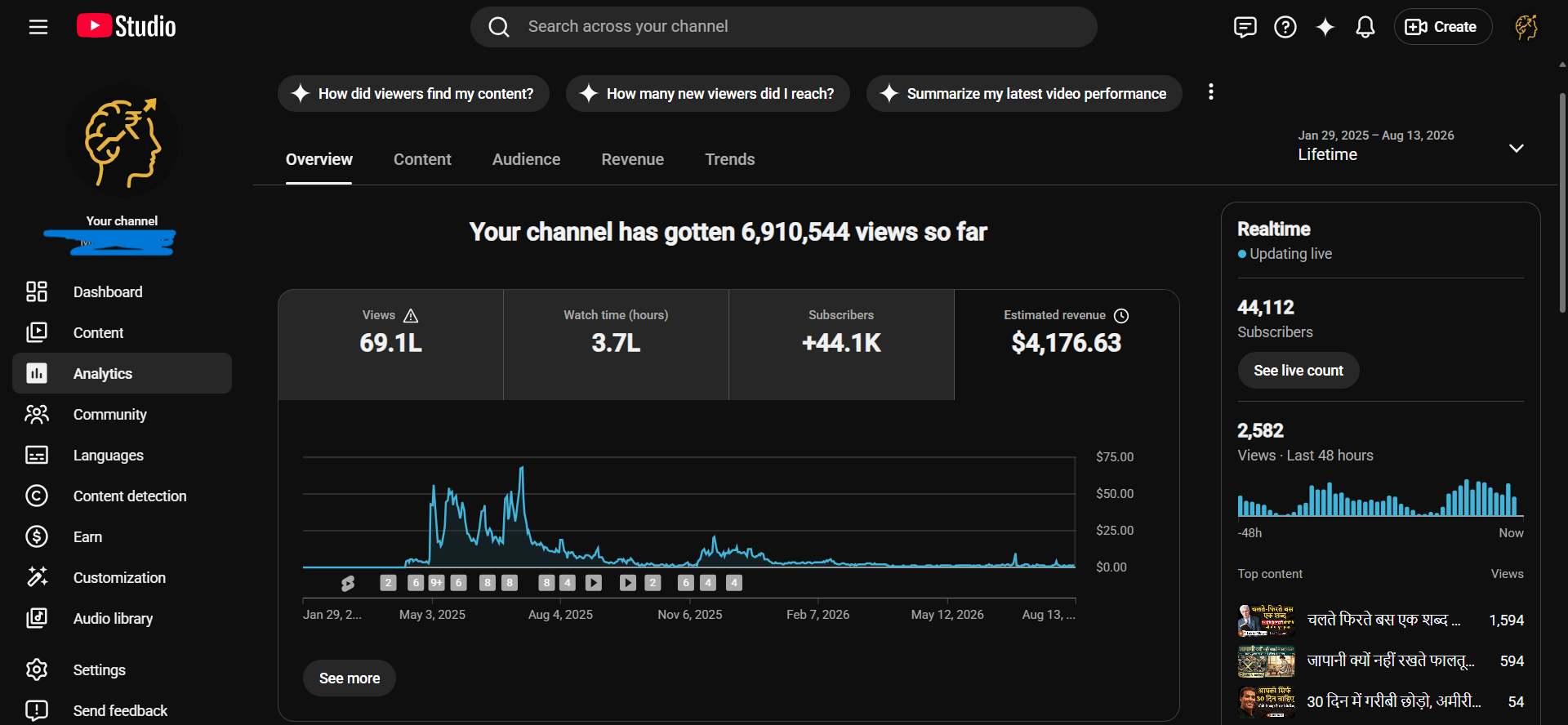Click the Ask Studio sparkle icon
1568x725 pixels.
click(x=1325, y=27)
